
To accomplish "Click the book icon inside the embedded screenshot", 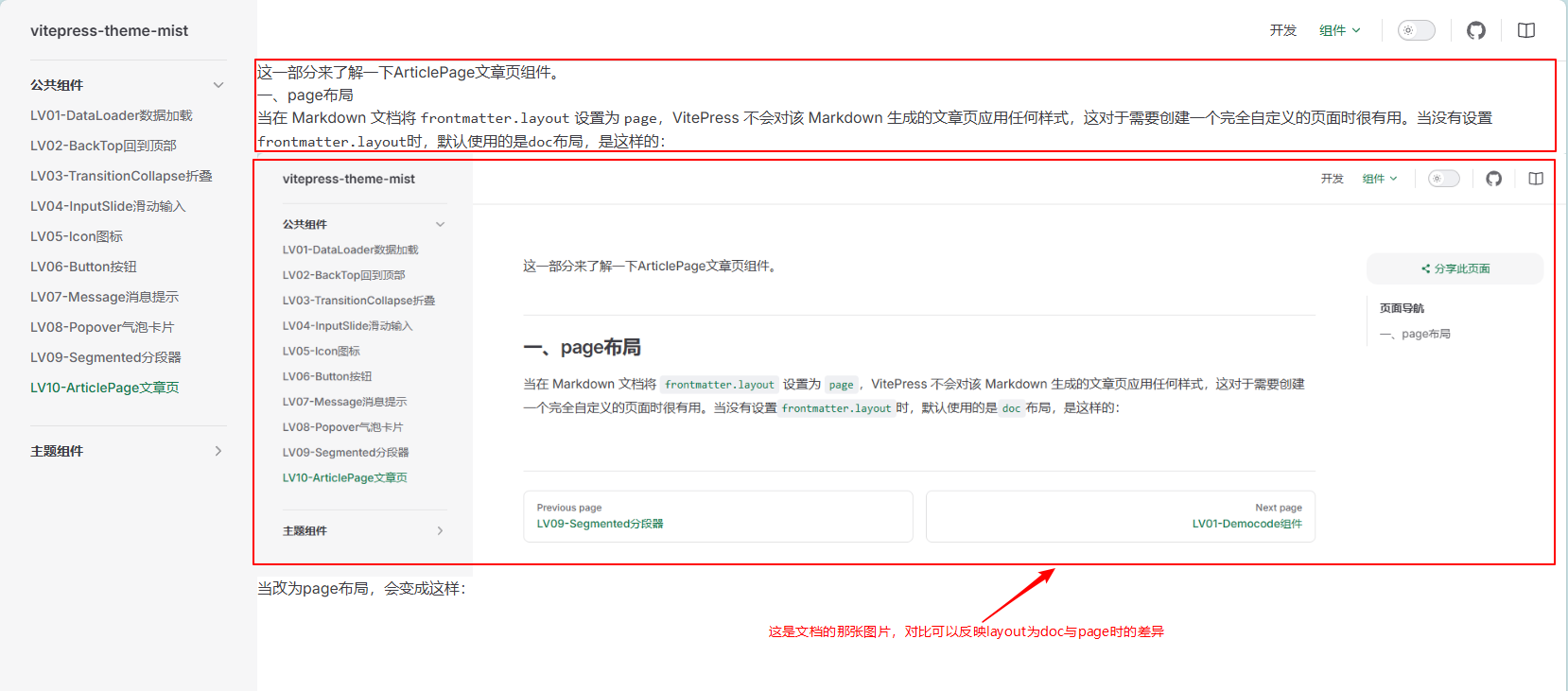I will click(1535, 179).
